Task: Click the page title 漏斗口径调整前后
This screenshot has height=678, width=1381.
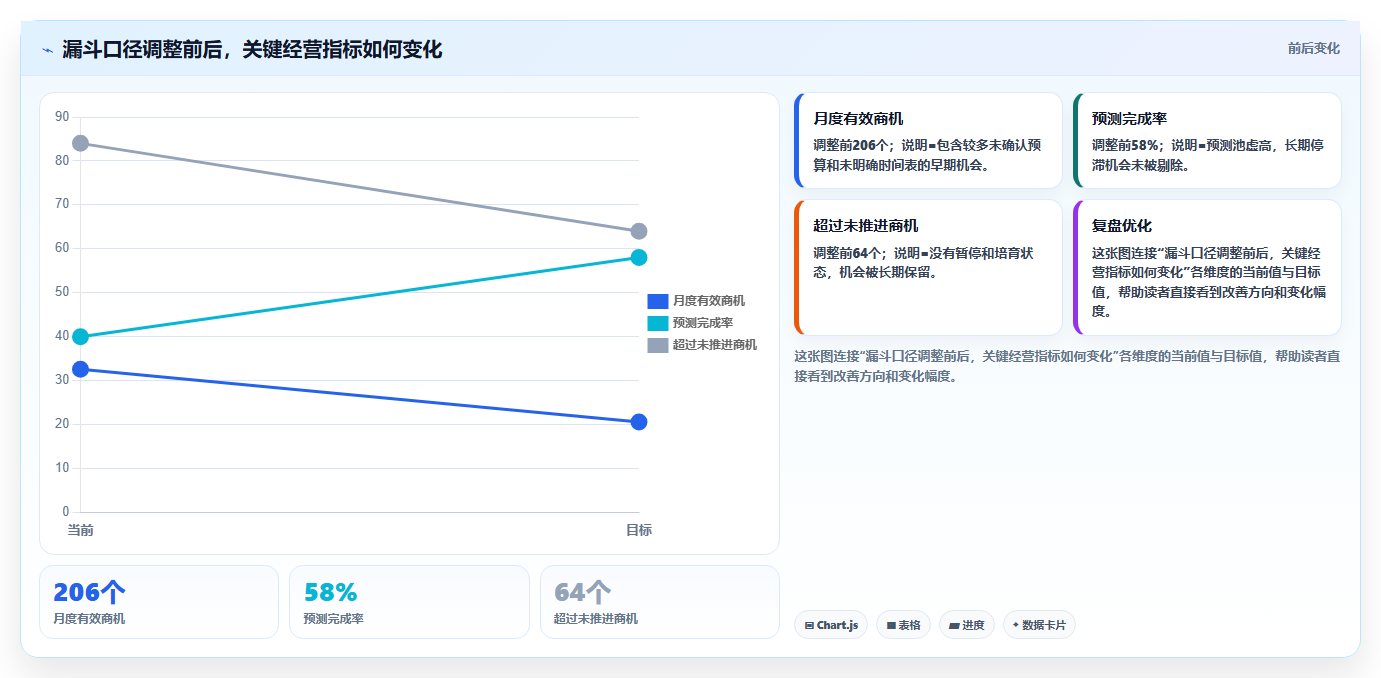Action: [252, 50]
